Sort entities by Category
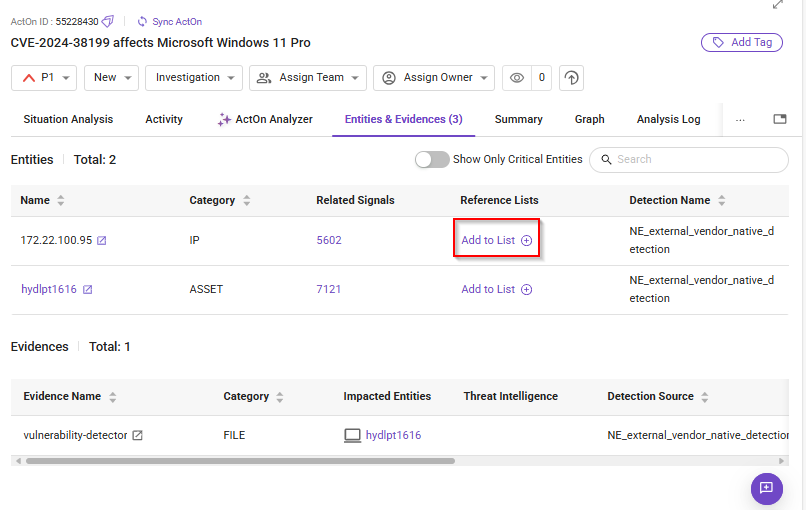This screenshot has width=806, height=510. (x=247, y=200)
